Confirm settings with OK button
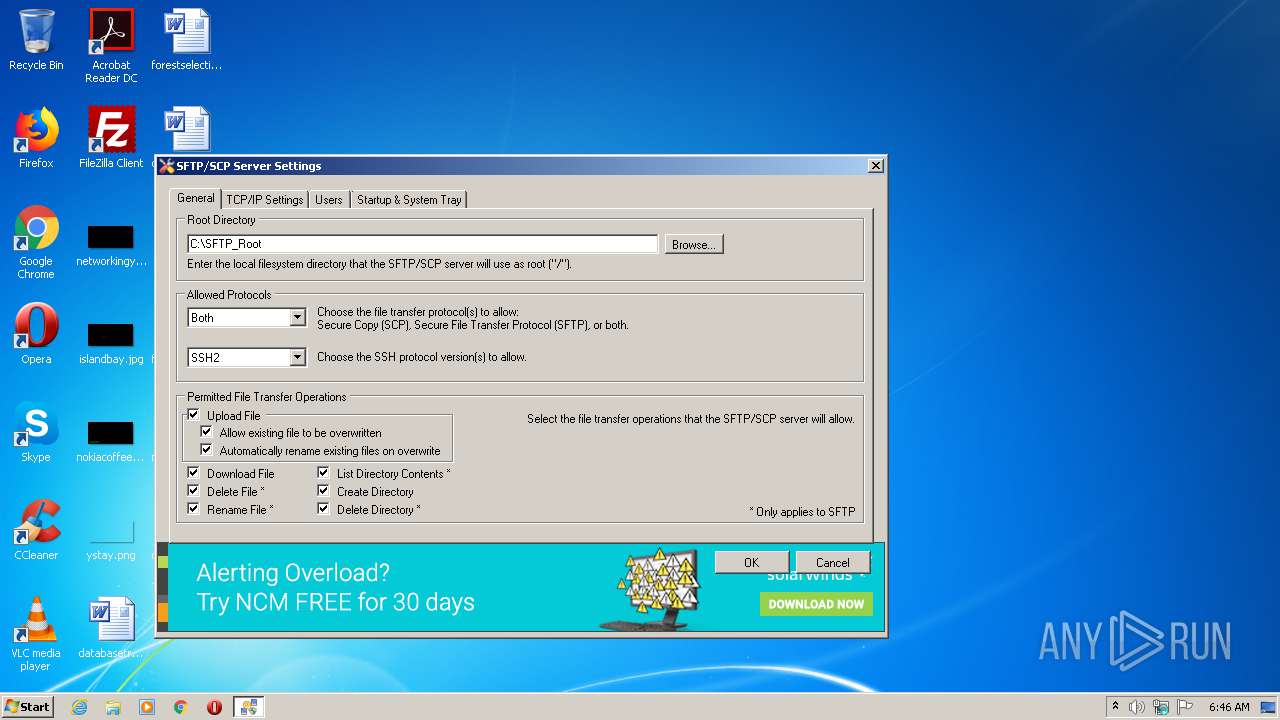Image resolution: width=1280 pixels, height=720 pixels. (751, 563)
